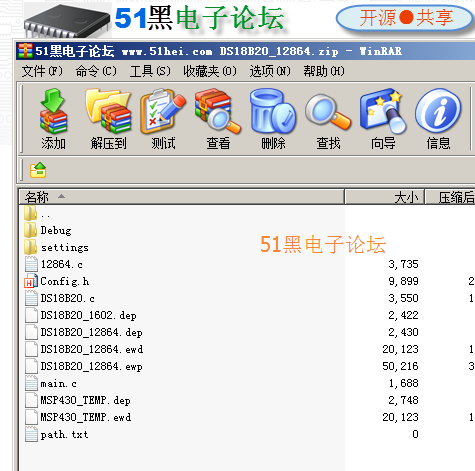The height and width of the screenshot is (471, 475).
Task: Click the main.c file icon
Action: click(31, 383)
